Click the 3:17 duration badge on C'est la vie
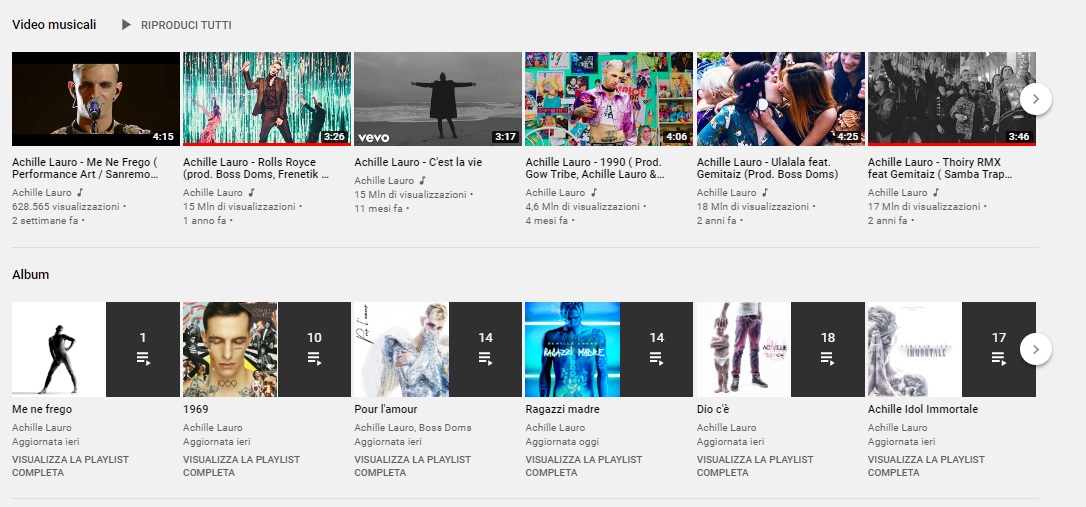 (x=506, y=136)
